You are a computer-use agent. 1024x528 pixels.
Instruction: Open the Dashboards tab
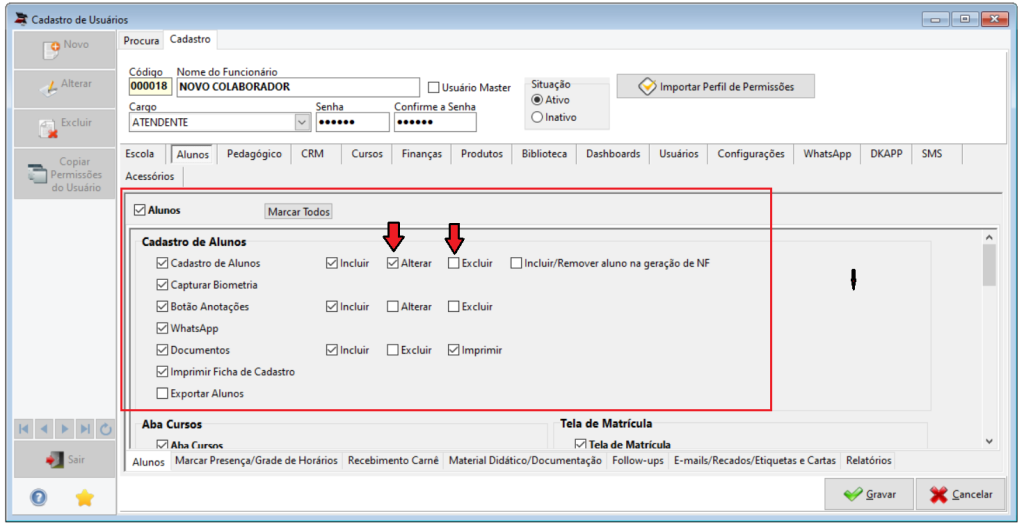click(613, 154)
